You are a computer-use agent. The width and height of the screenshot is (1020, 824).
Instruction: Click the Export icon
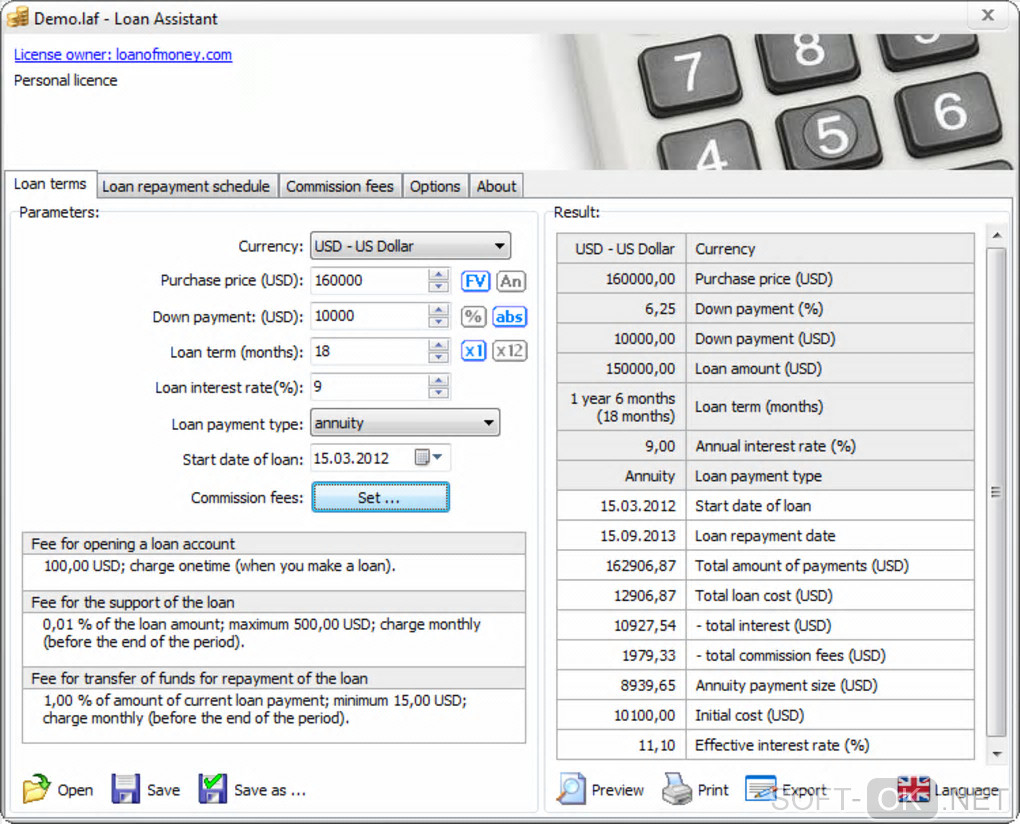click(760, 788)
